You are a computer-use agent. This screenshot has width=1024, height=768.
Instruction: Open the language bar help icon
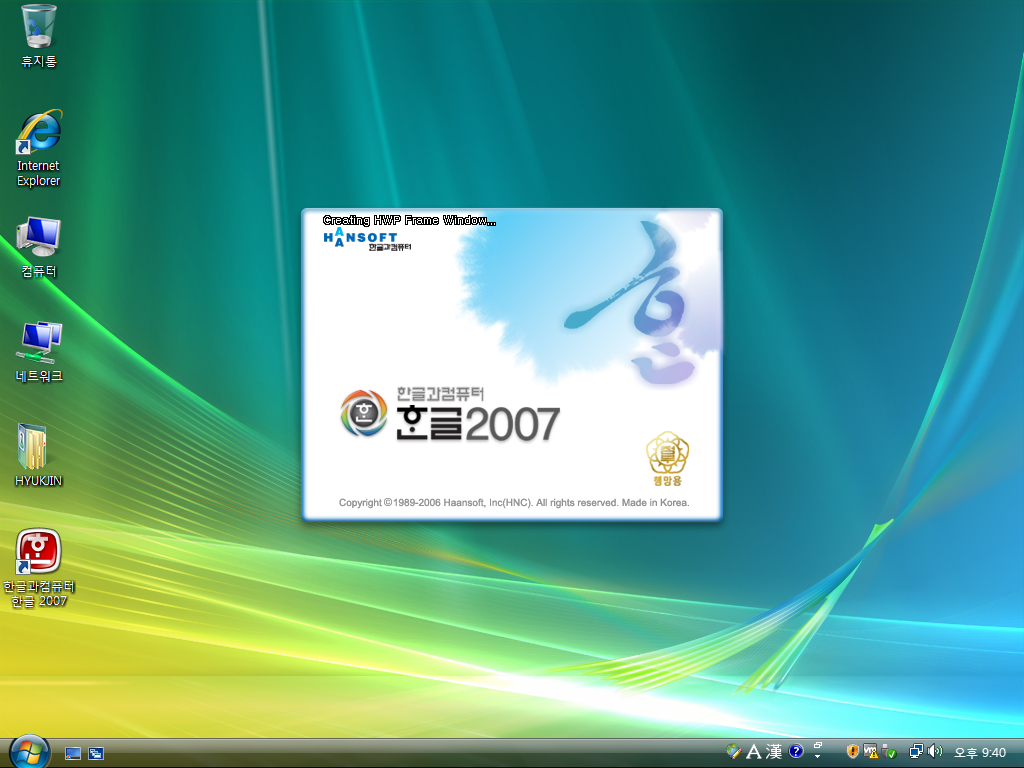click(x=795, y=752)
